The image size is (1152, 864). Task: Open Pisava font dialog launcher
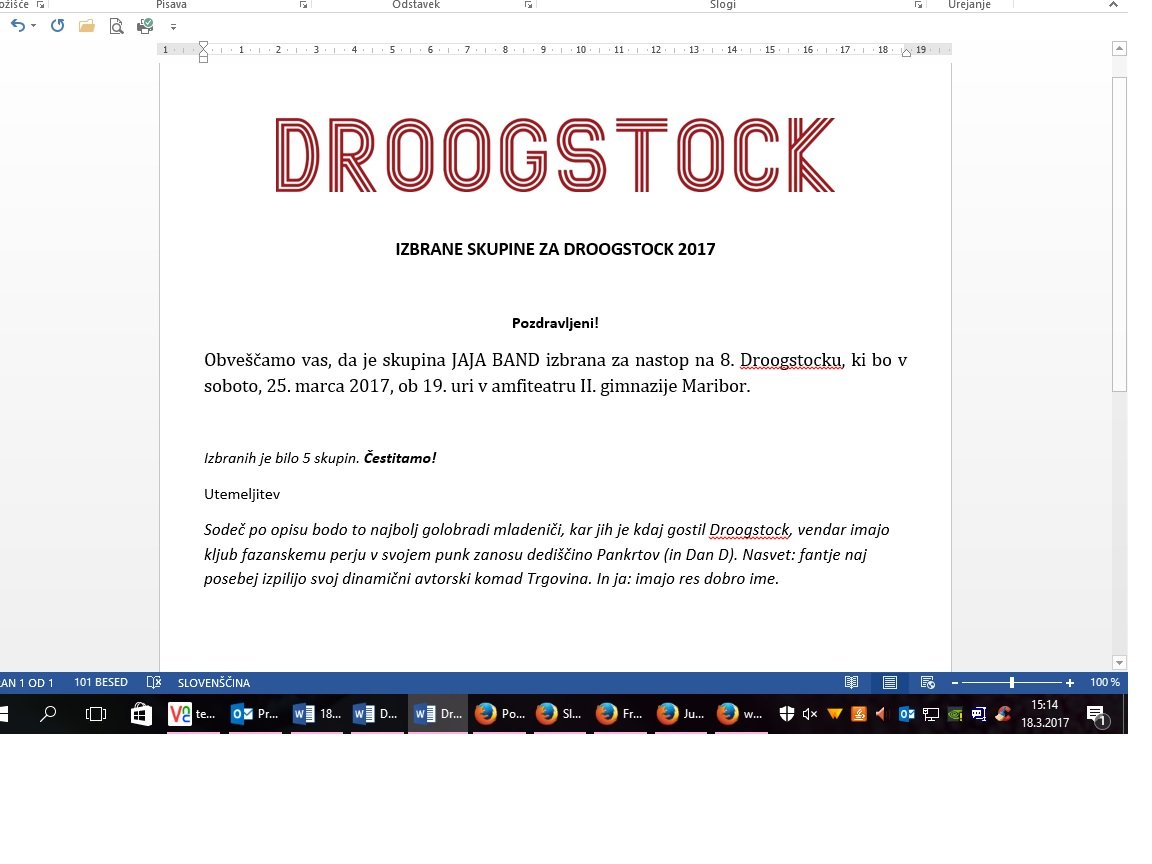[303, 5]
